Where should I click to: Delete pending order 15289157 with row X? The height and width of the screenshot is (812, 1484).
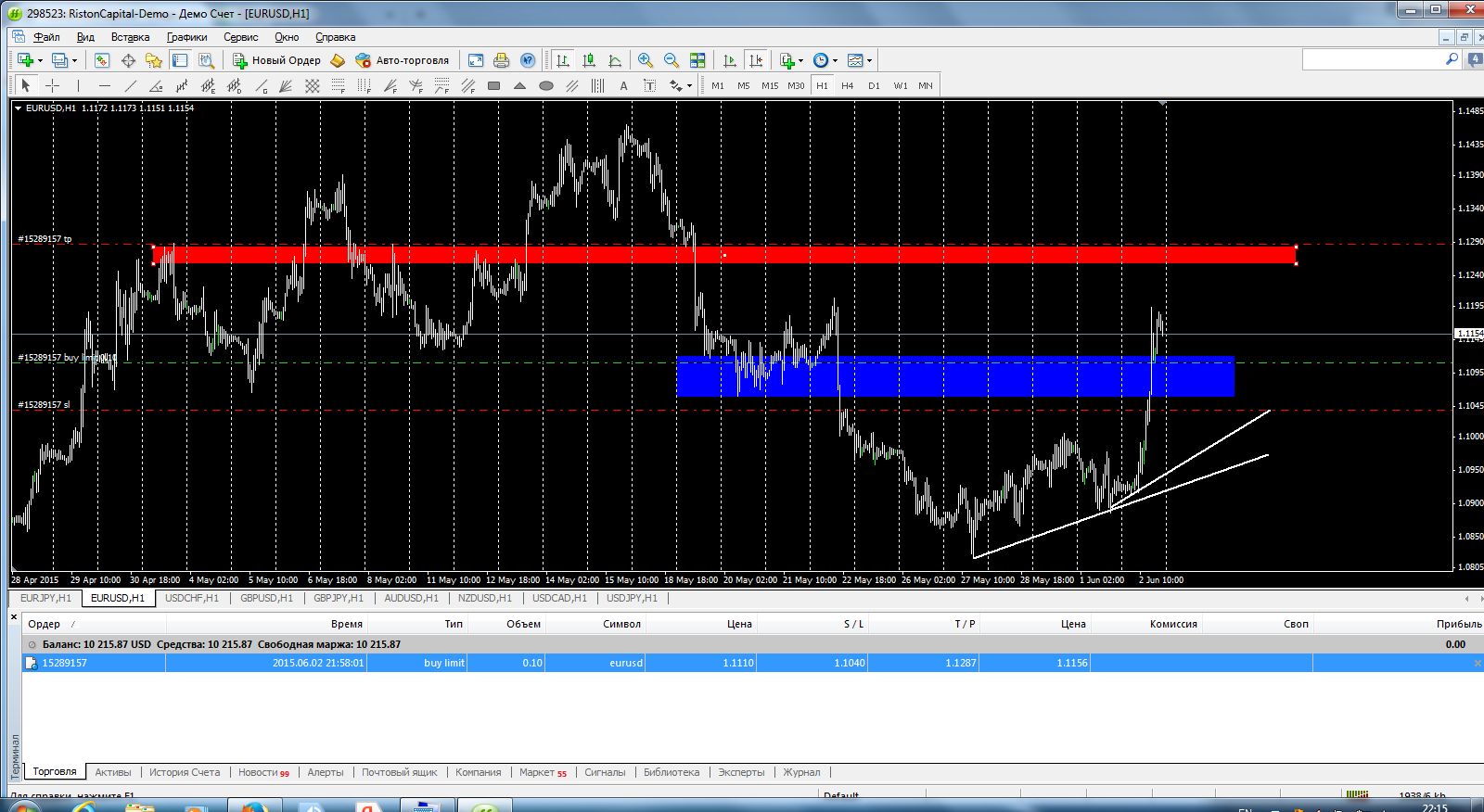pos(1478,663)
